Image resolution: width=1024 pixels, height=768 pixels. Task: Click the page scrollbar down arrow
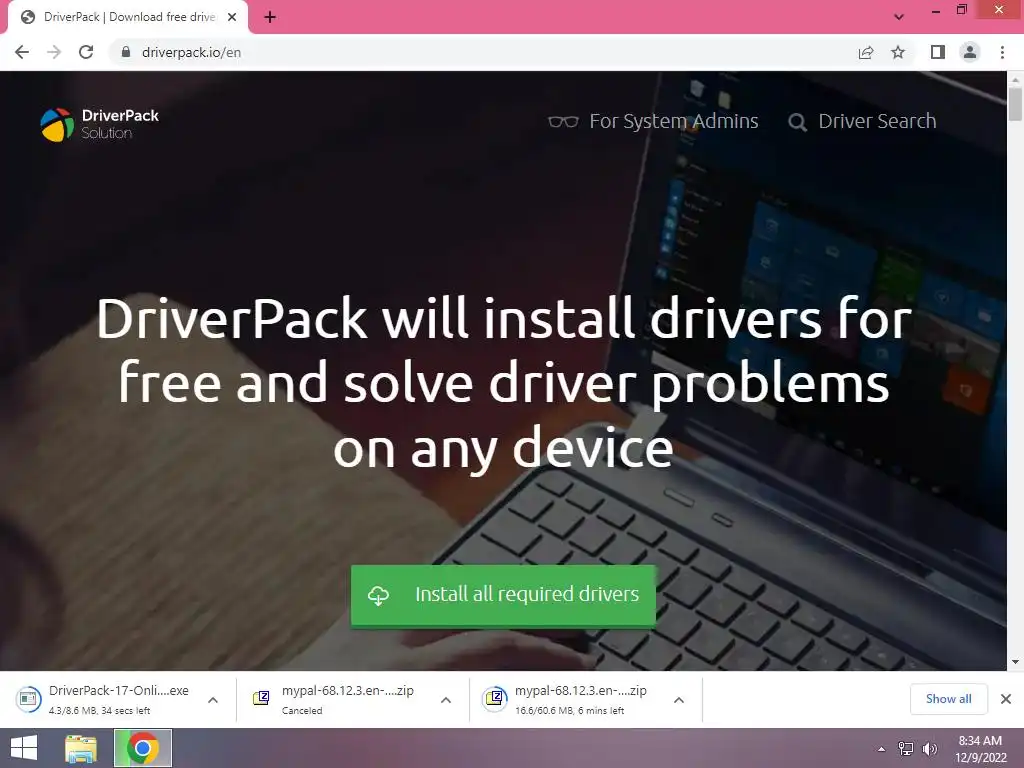coord(1016,662)
